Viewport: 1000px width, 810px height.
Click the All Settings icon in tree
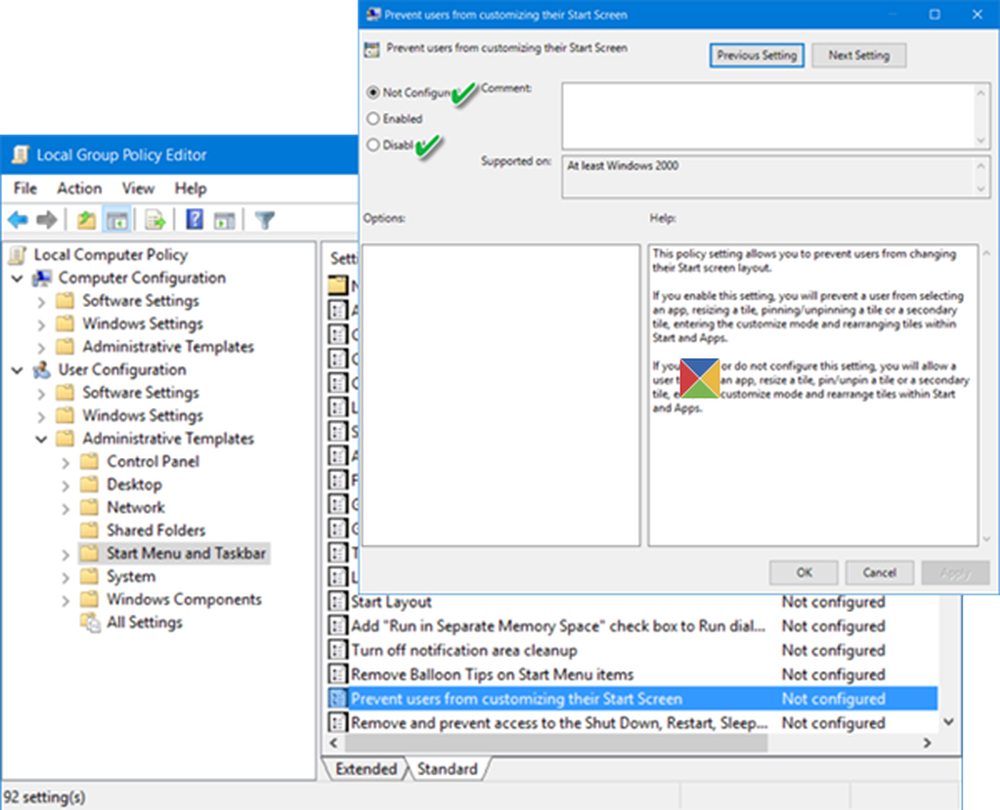[90, 622]
